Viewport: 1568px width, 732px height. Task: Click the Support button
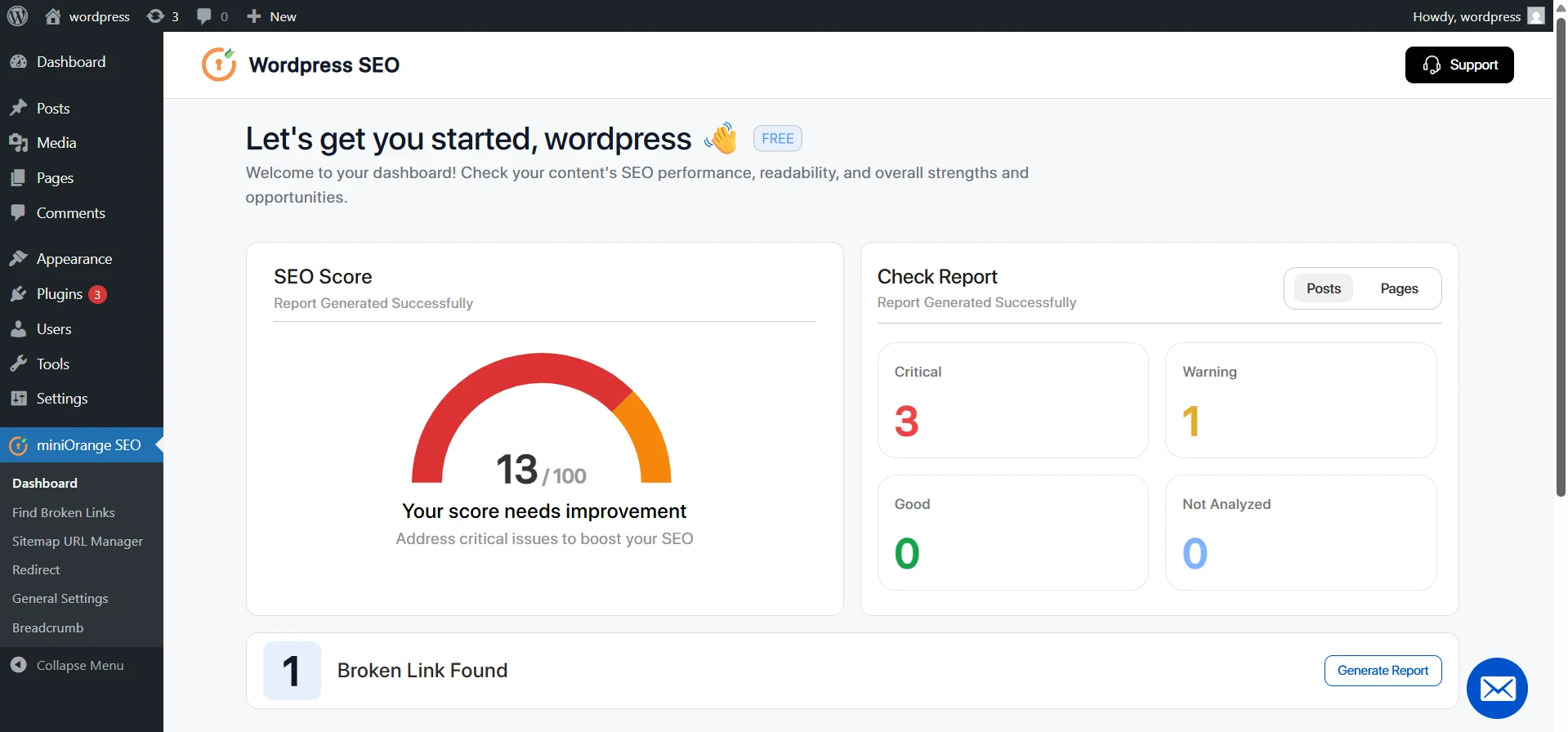[1459, 65]
